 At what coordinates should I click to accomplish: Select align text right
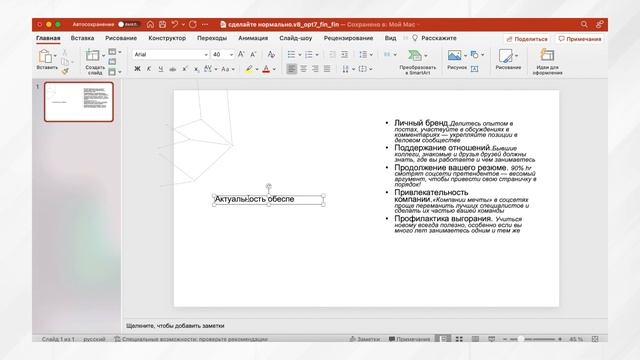click(x=315, y=69)
